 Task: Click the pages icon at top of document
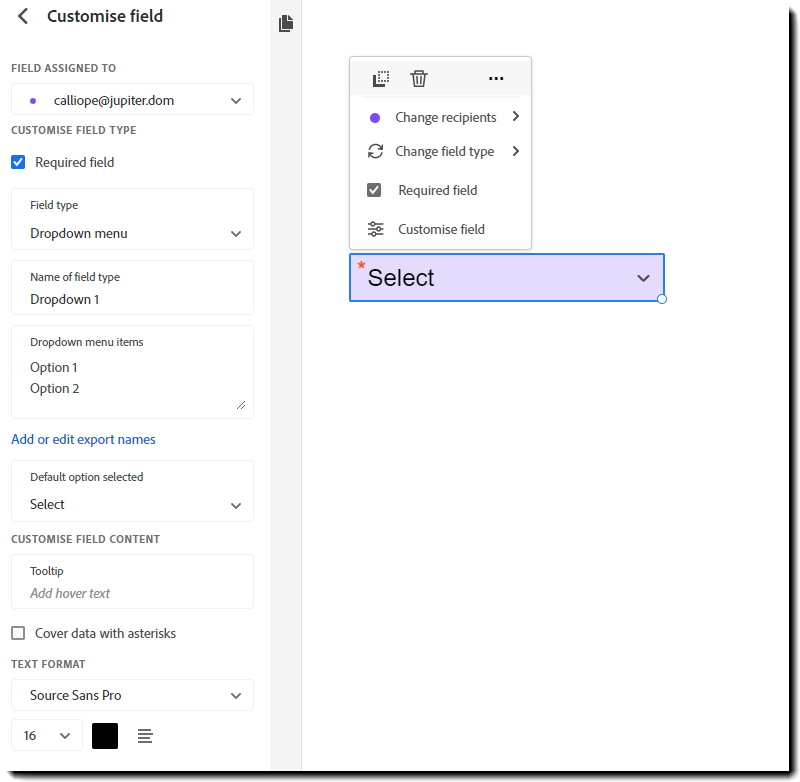click(286, 23)
